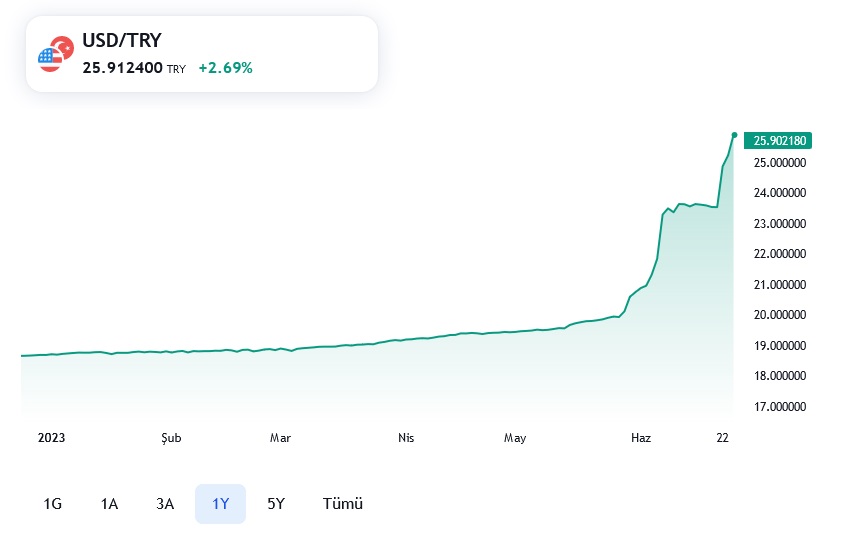Click the +2.69% change percentage
The height and width of the screenshot is (543, 859).
(x=225, y=68)
